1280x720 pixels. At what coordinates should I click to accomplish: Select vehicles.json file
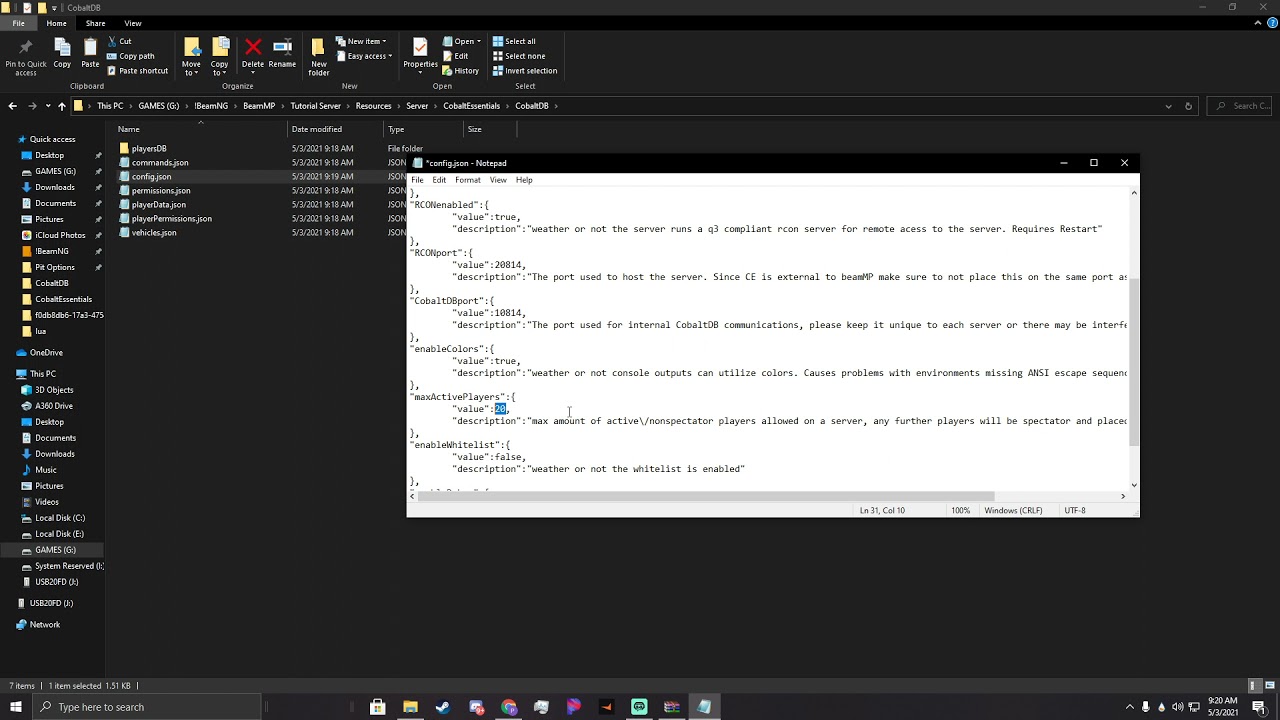click(x=154, y=233)
